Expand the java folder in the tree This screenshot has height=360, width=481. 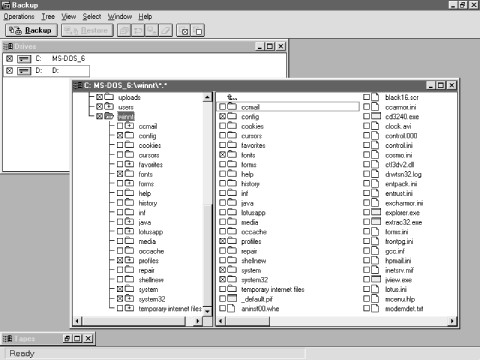[129, 222]
